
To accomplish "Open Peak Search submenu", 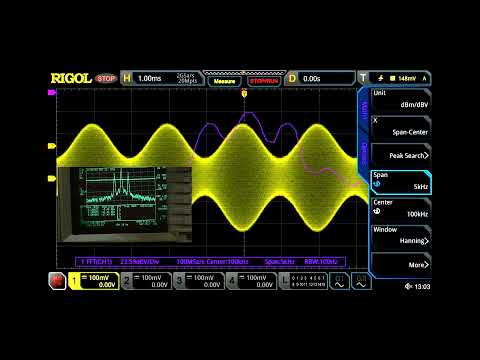I will click(401, 156).
